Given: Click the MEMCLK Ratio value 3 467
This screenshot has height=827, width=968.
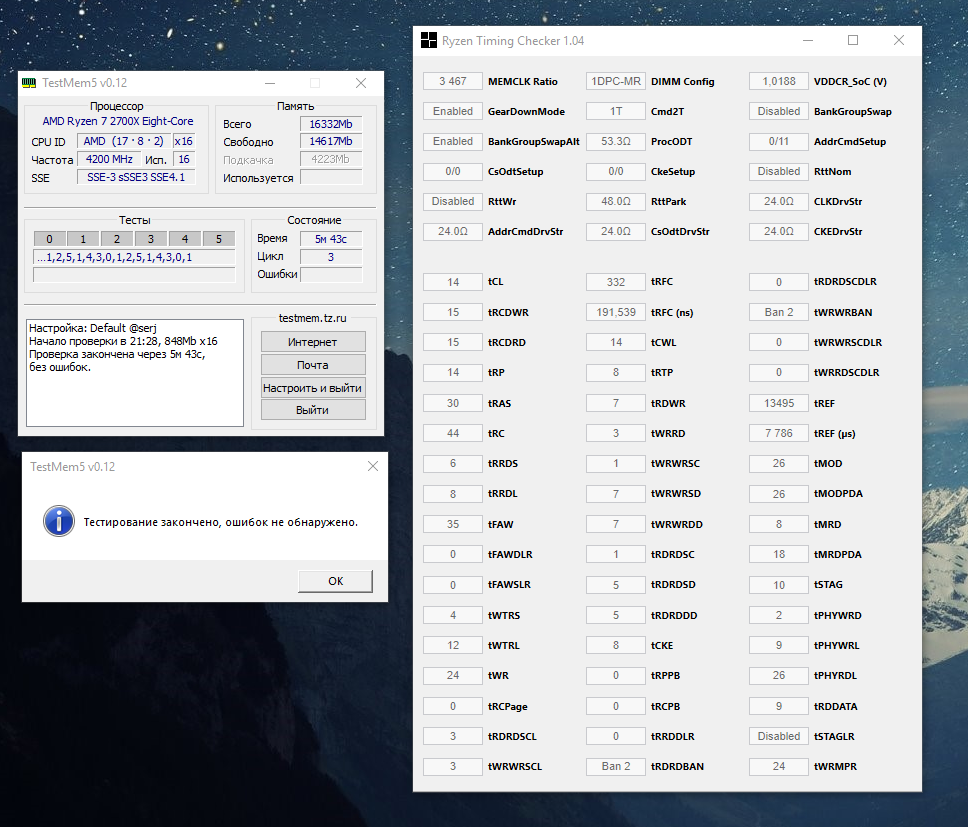Looking at the screenshot, I should 453,81.
